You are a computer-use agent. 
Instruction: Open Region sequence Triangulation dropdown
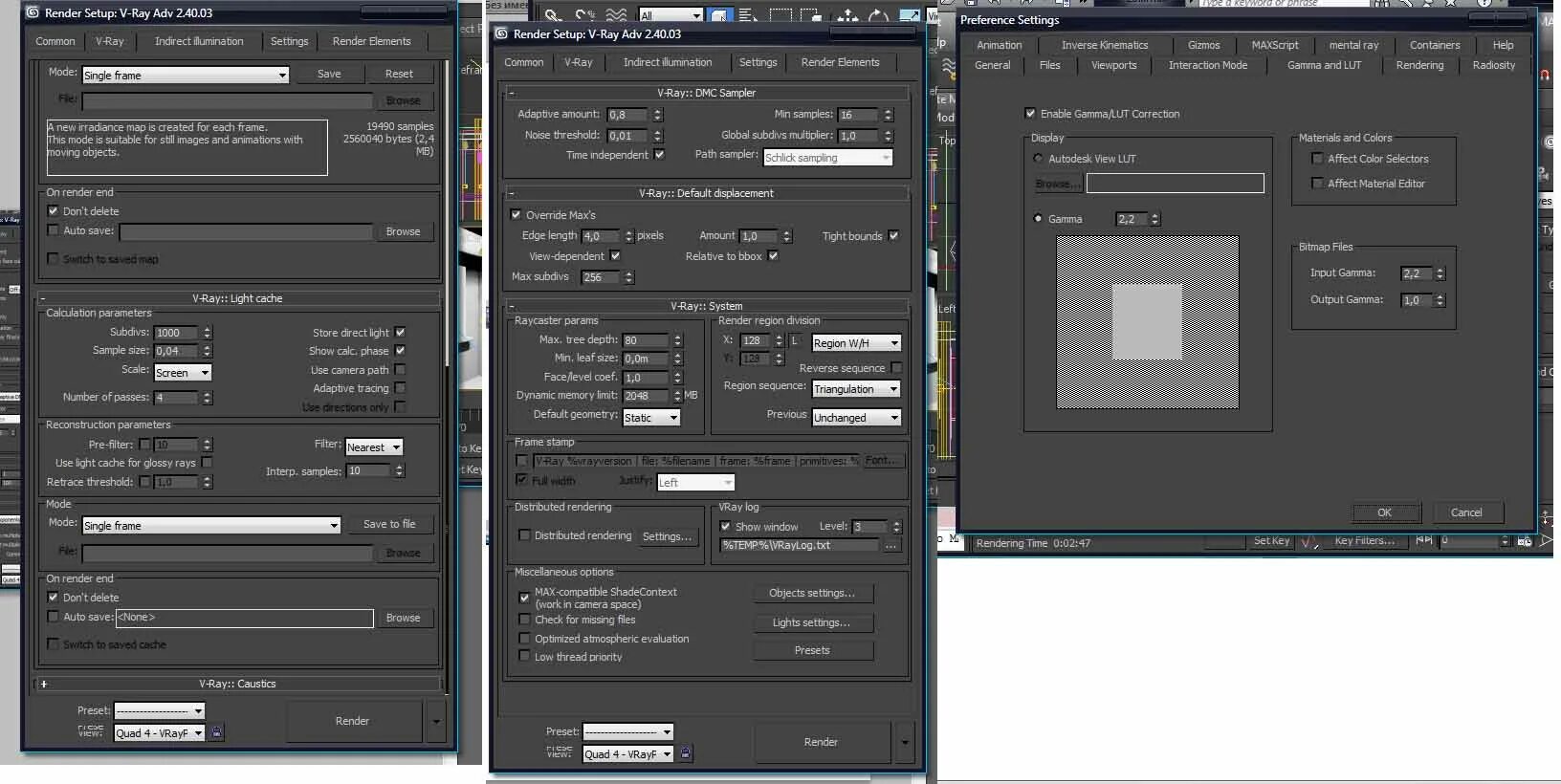pyautogui.click(x=856, y=389)
